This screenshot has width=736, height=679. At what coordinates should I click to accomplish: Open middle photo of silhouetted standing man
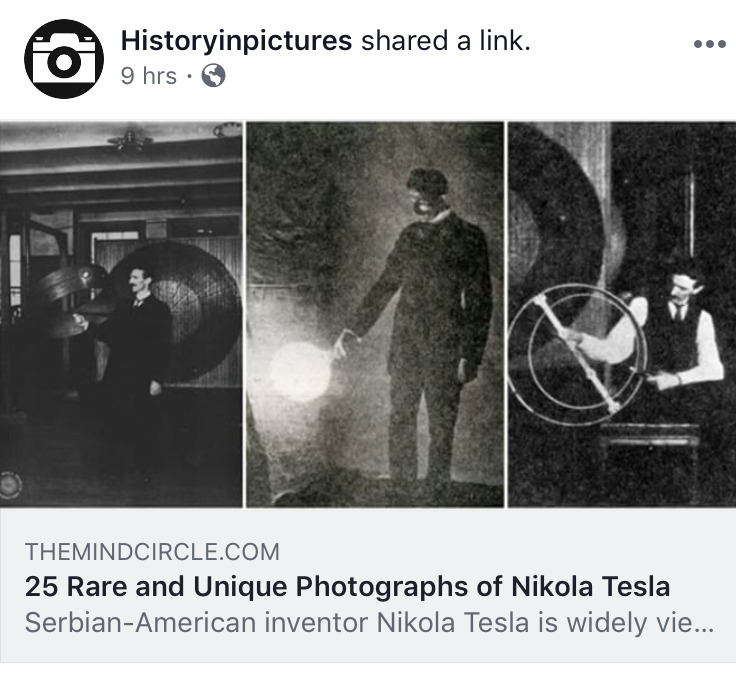(x=375, y=314)
